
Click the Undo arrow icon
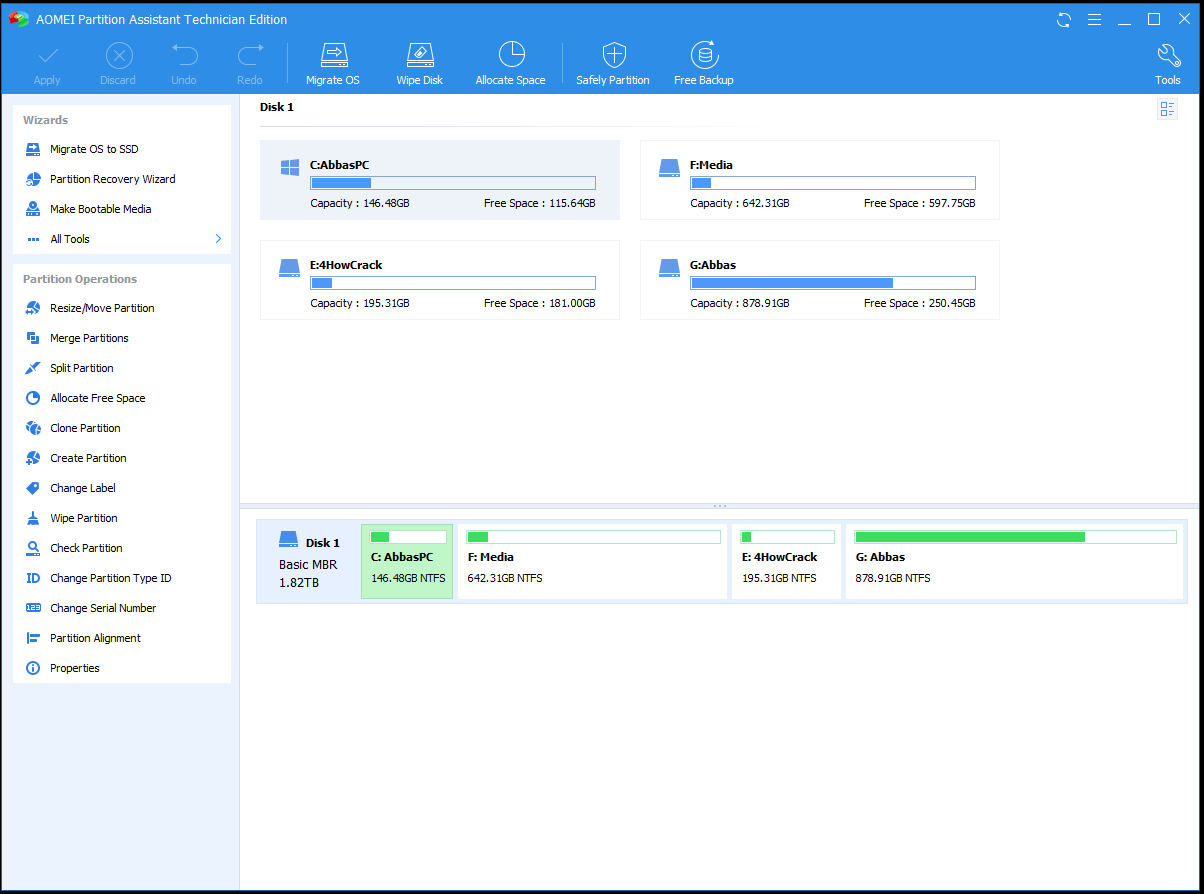pyautogui.click(x=184, y=55)
